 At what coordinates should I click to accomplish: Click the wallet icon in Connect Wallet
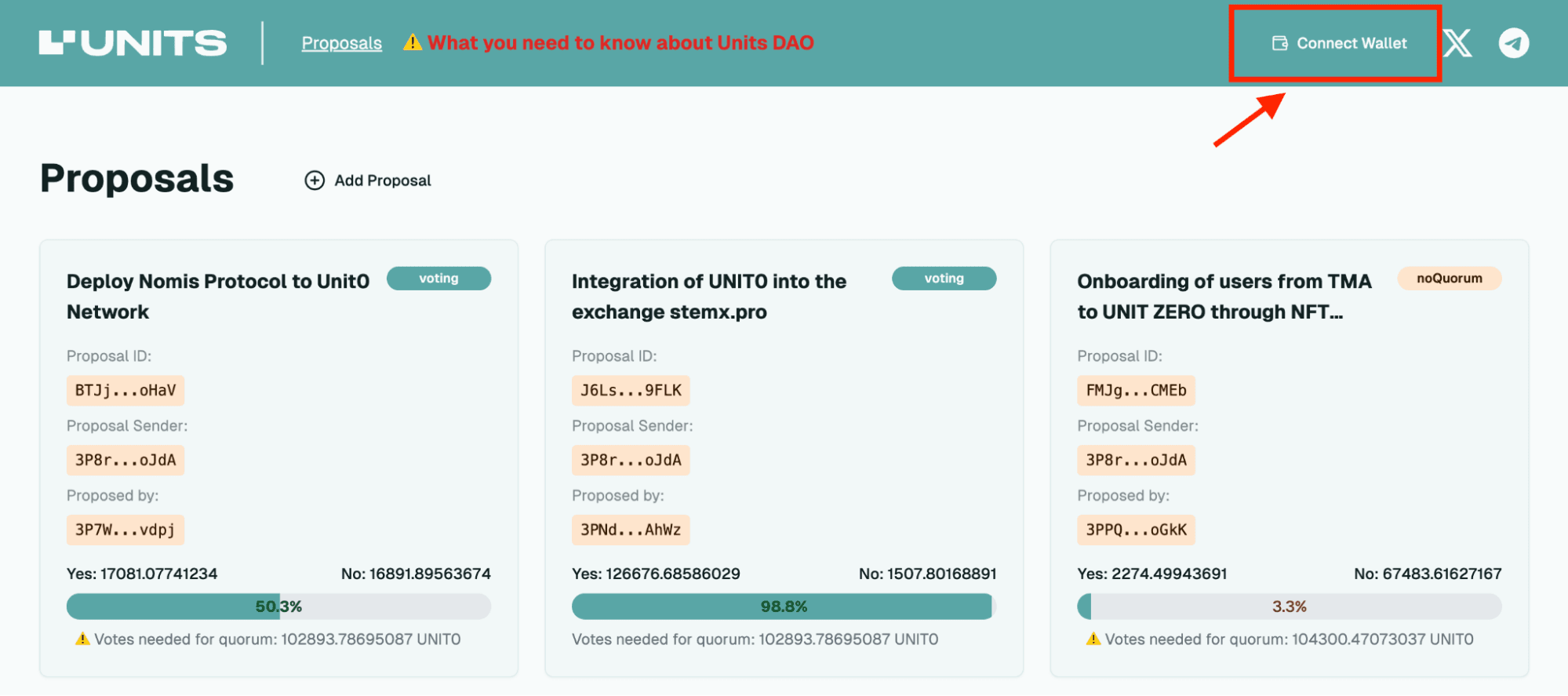(1279, 43)
